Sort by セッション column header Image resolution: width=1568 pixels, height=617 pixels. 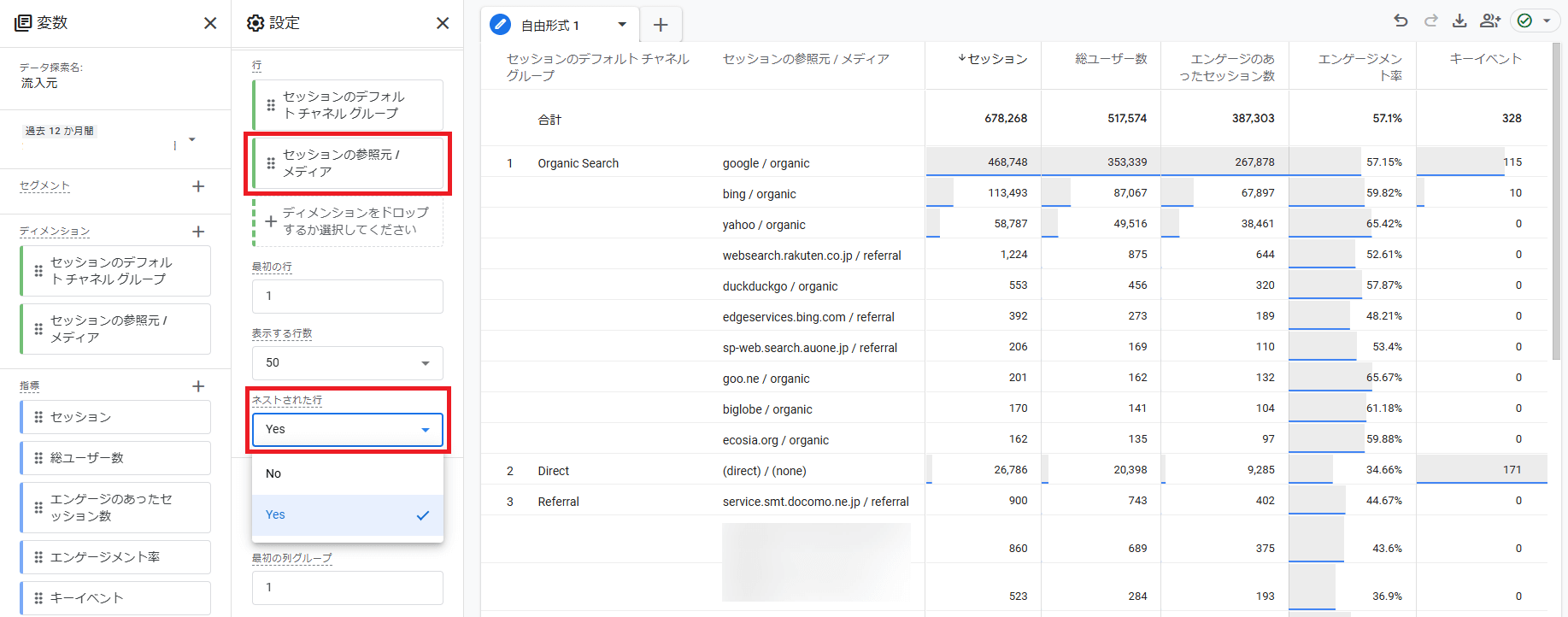click(996, 59)
